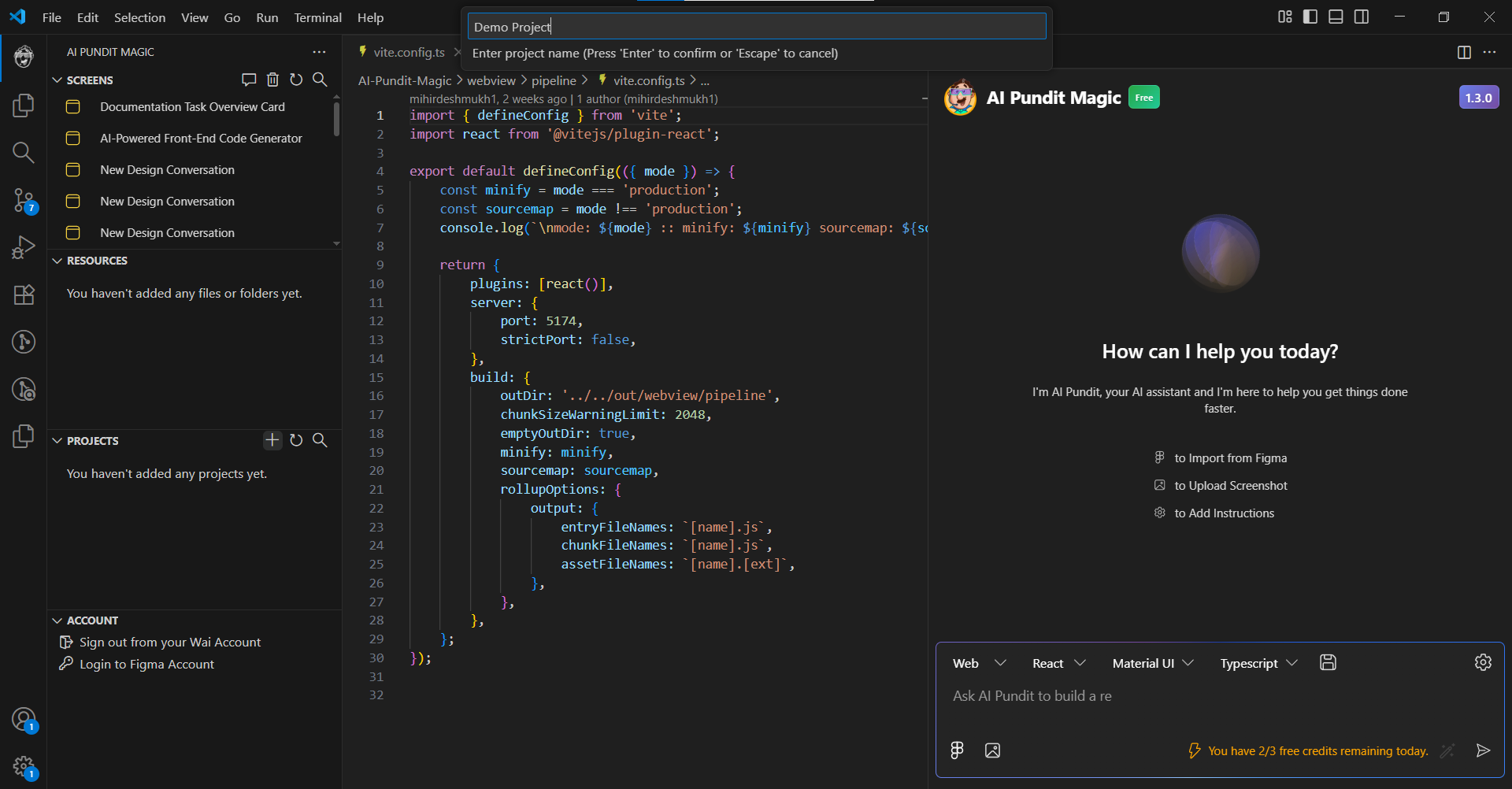This screenshot has width=1512, height=789.
Task: Open the AI Pundit Magic sidebar icon
Action: click(24, 57)
